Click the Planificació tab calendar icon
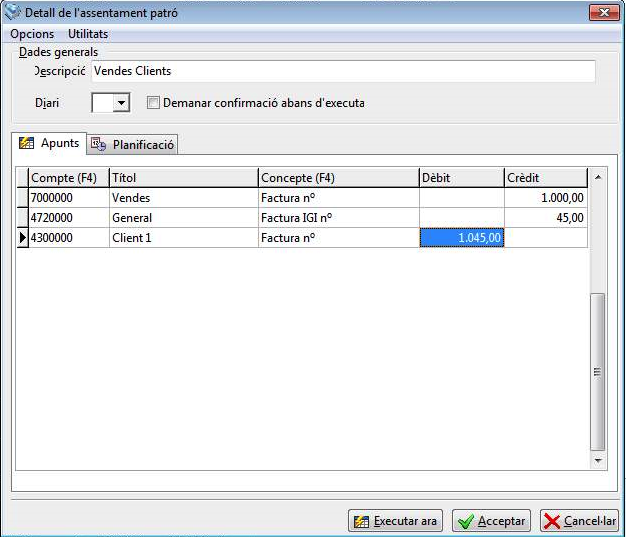This screenshot has height=537, width=626. [98, 144]
